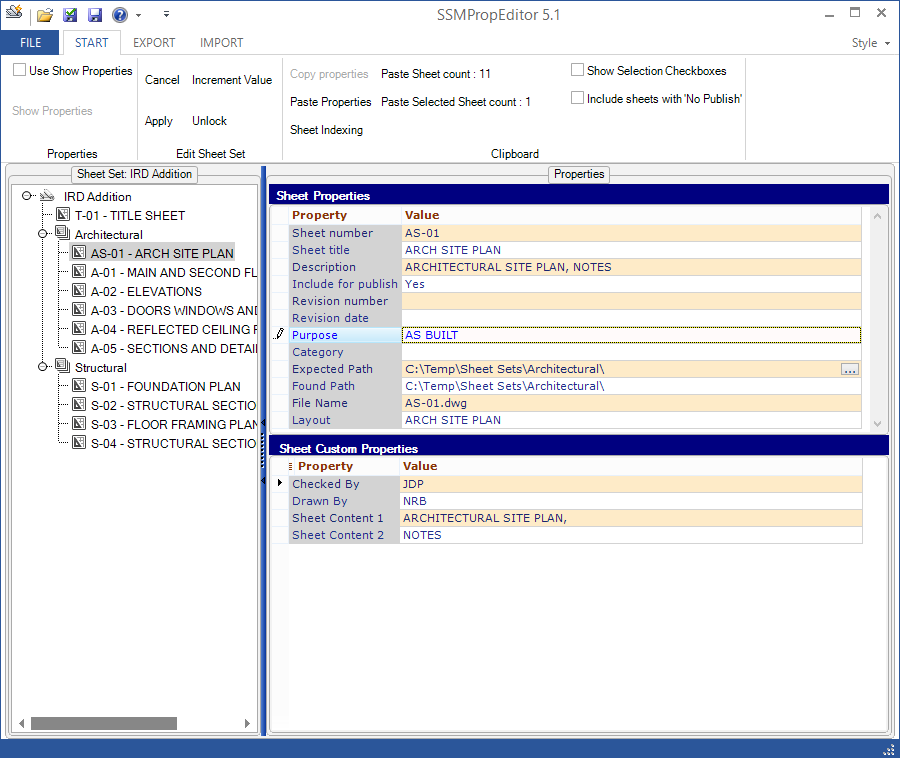Collapse the IRD Addition root node
Viewport: 900px width, 758px height.
pos(26,196)
